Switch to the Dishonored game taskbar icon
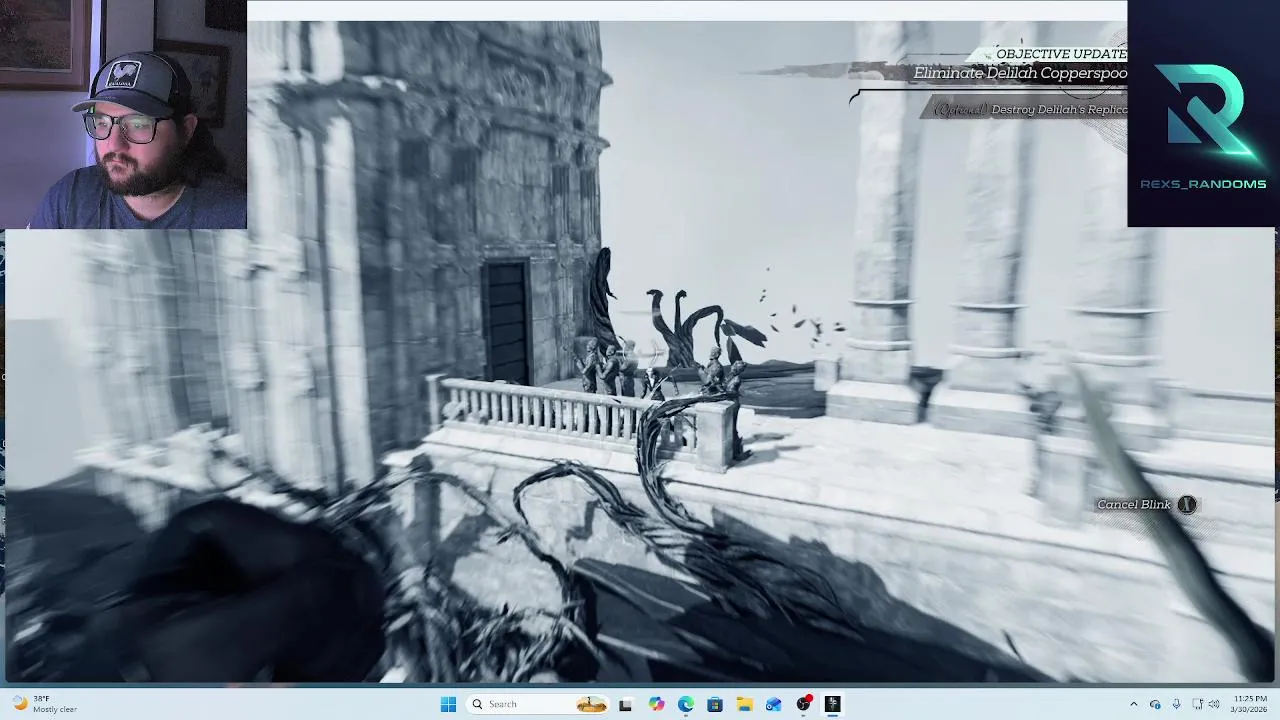 [x=832, y=704]
